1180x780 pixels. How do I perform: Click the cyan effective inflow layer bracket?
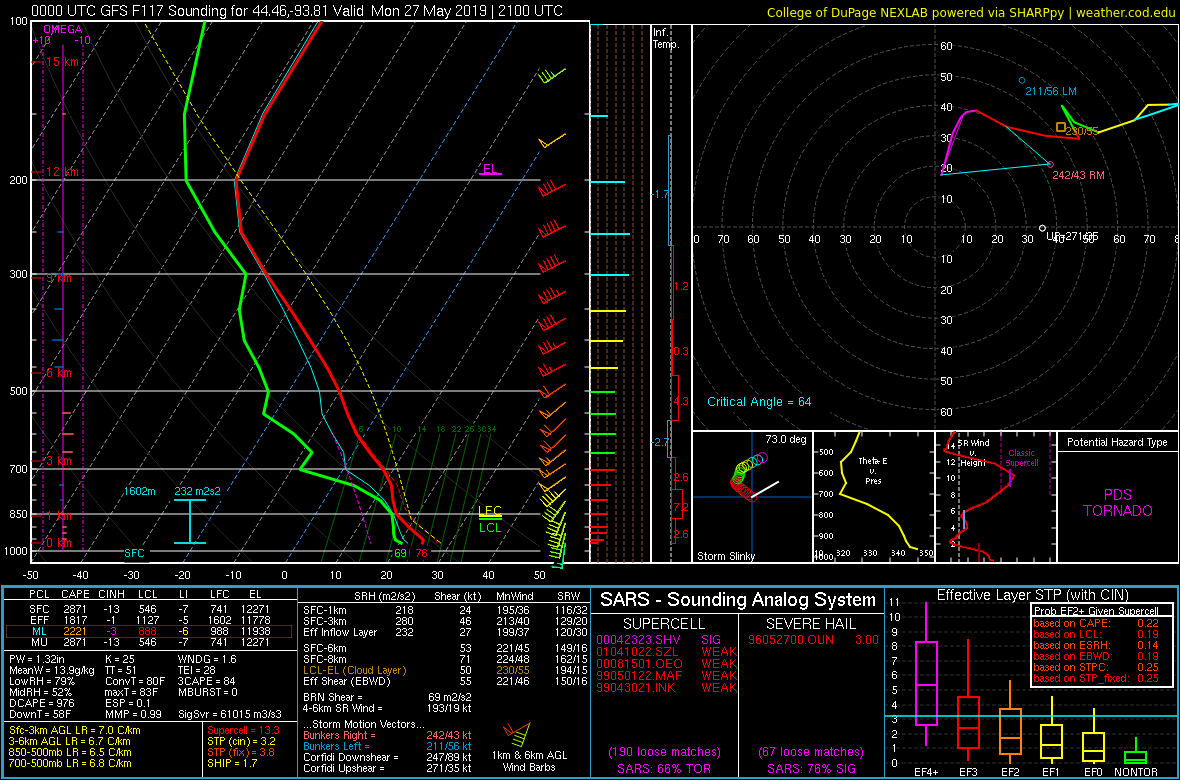pos(189,521)
